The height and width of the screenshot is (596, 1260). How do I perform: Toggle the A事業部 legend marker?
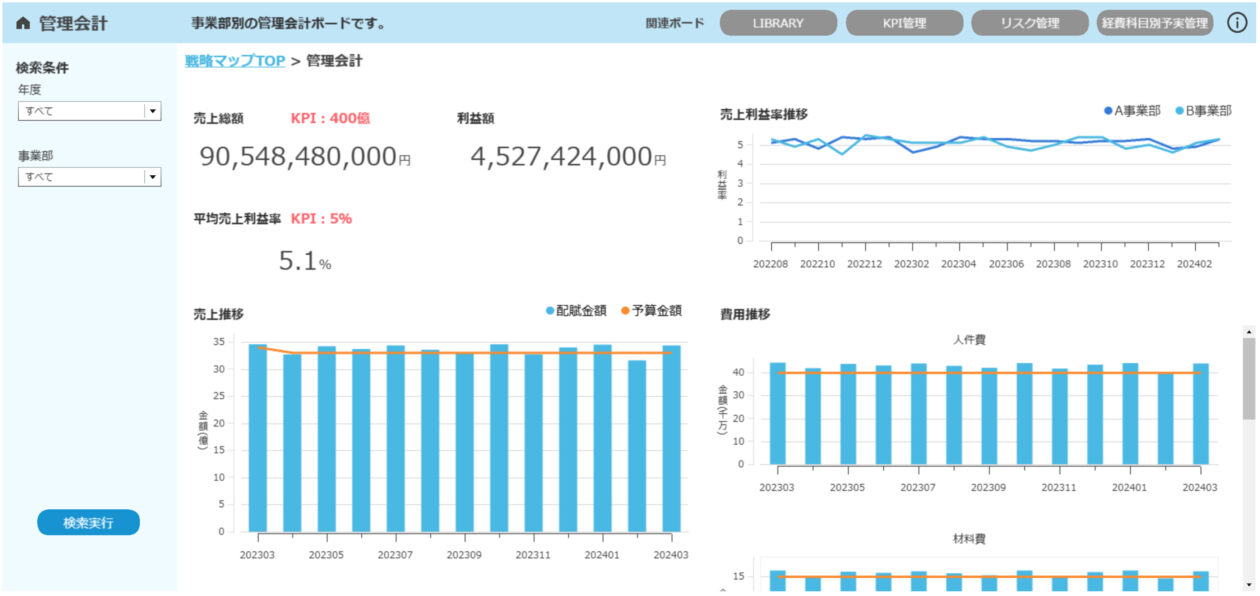(1108, 110)
